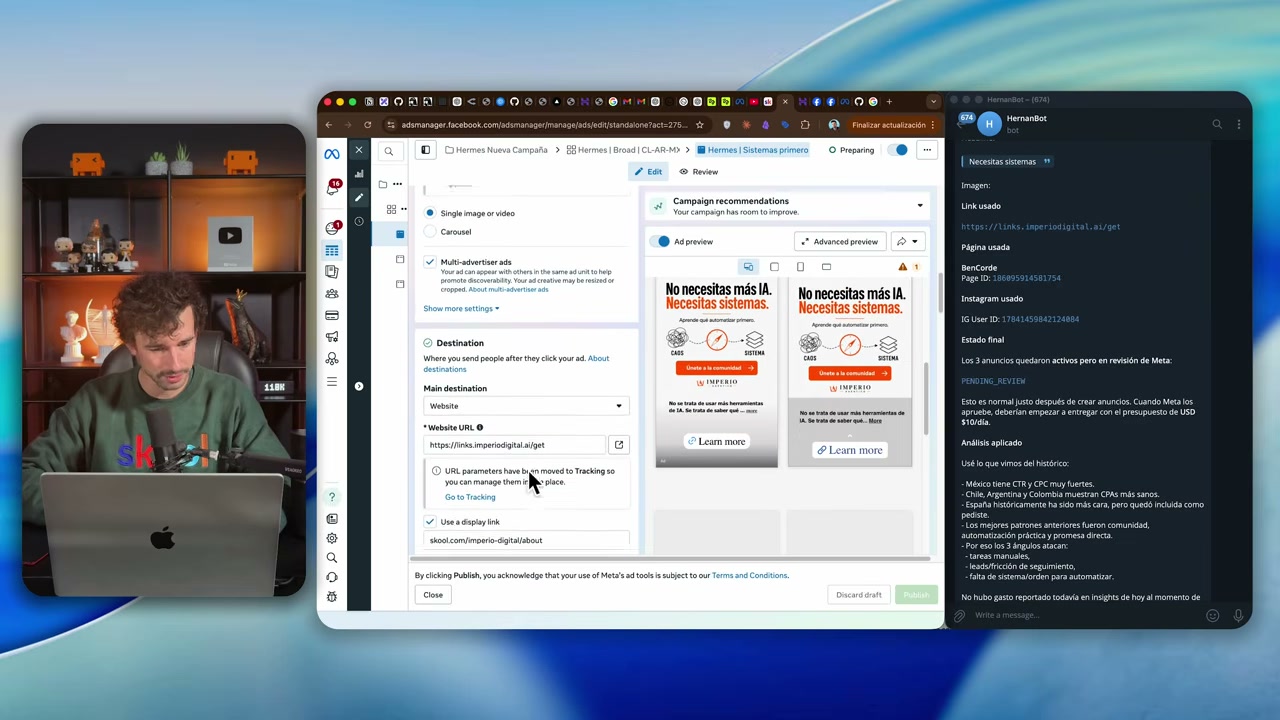
Task: Uncheck the Use a display link checkbox
Action: (430, 522)
